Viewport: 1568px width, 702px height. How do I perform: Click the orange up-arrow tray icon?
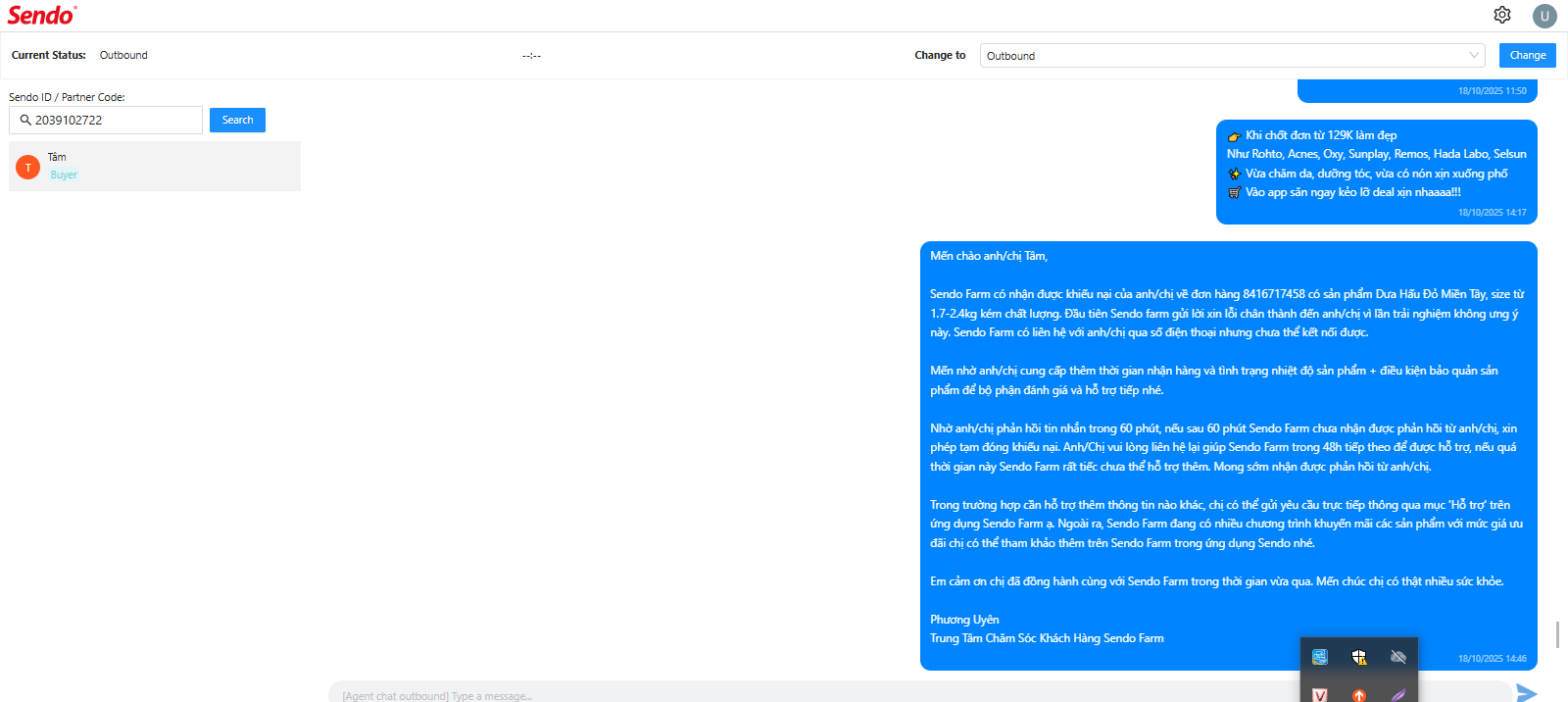pos(1359,695)
